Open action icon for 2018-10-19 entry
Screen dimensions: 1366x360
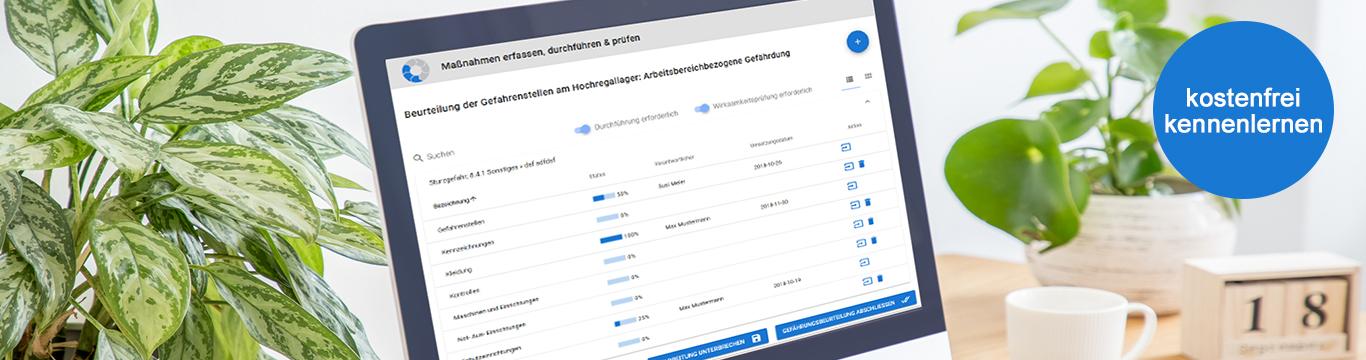(x=867, y=281)
